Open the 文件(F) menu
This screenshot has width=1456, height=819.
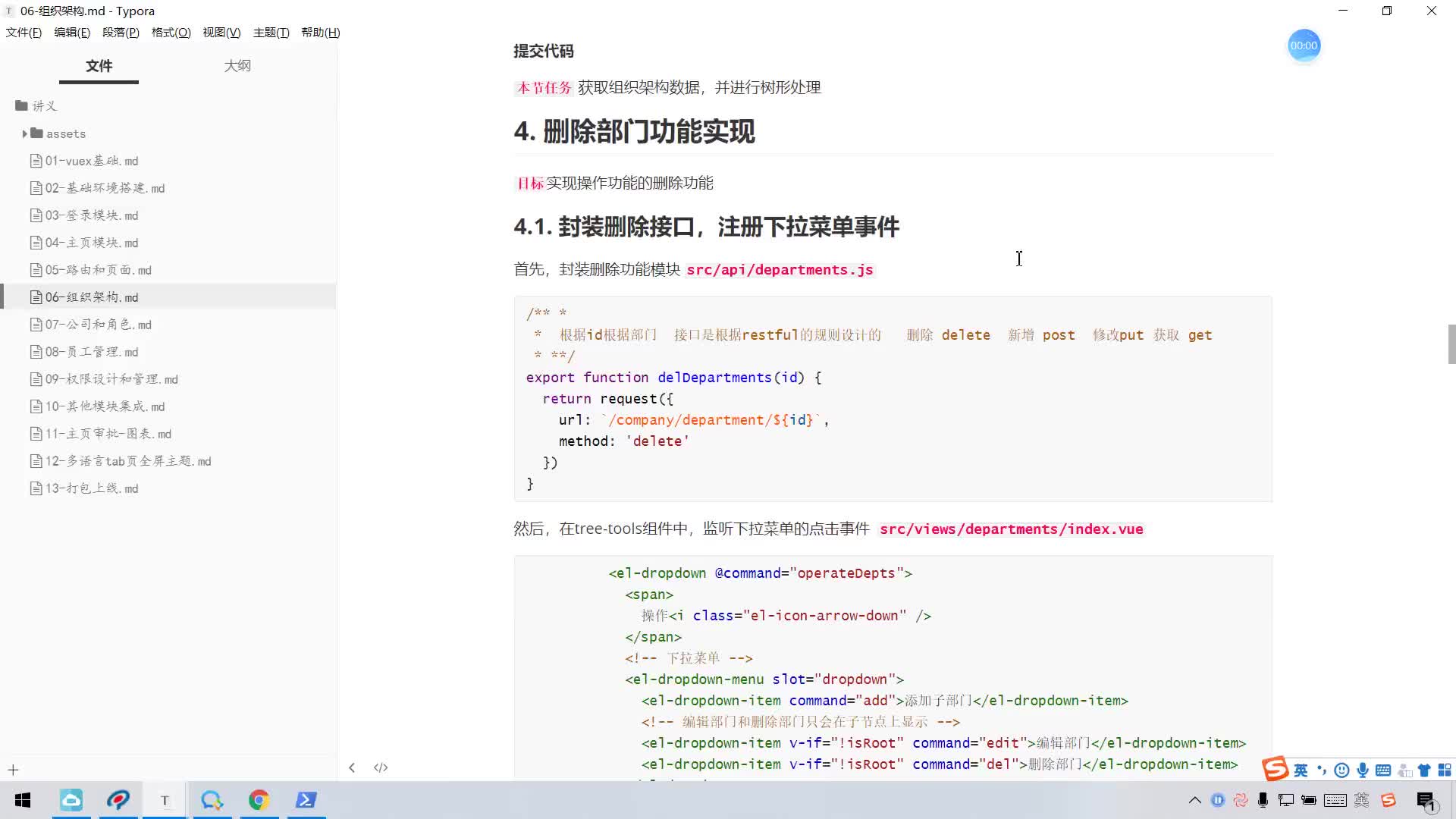click(x=24, y=33)
